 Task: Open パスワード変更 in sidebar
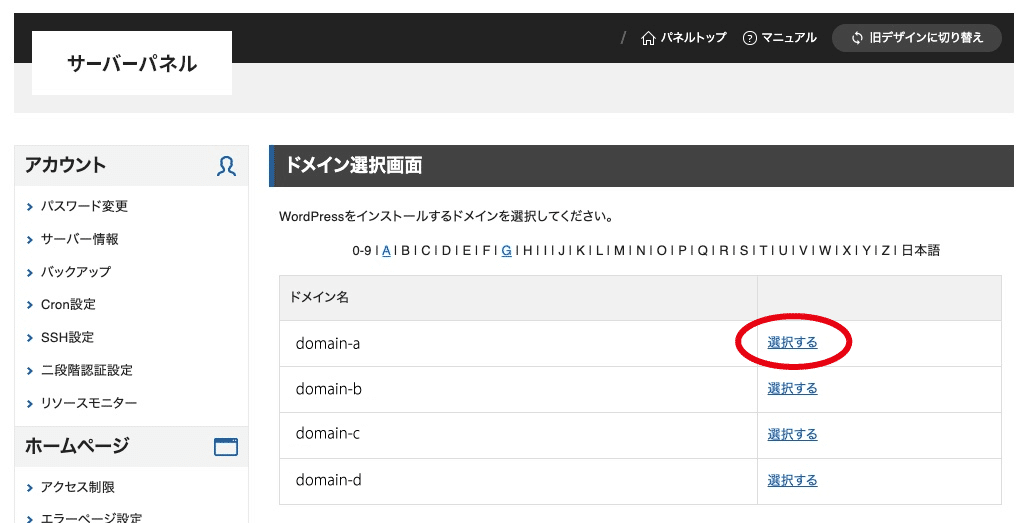pos(84,206)
